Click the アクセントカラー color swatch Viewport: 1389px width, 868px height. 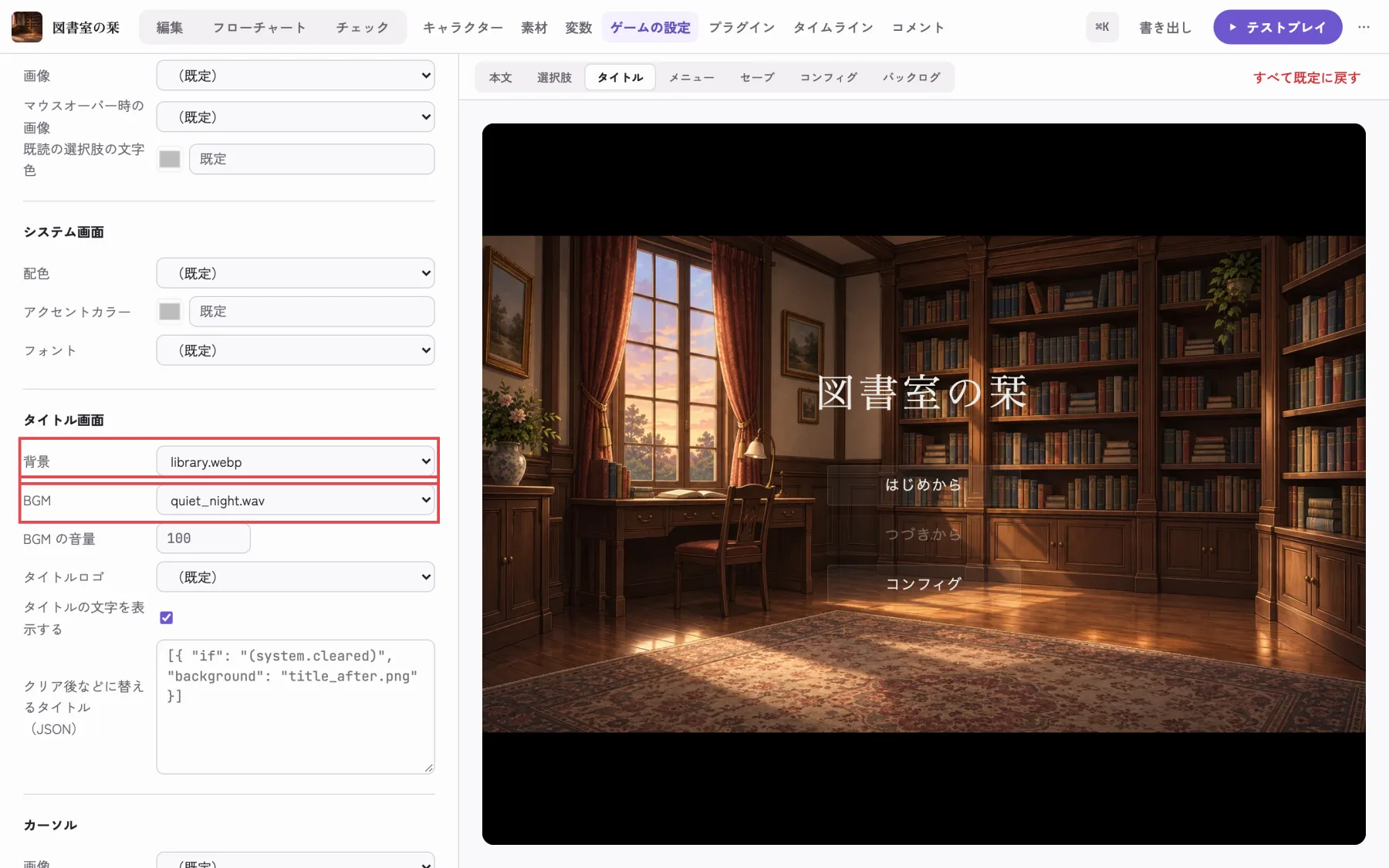(x=170, y=312)
